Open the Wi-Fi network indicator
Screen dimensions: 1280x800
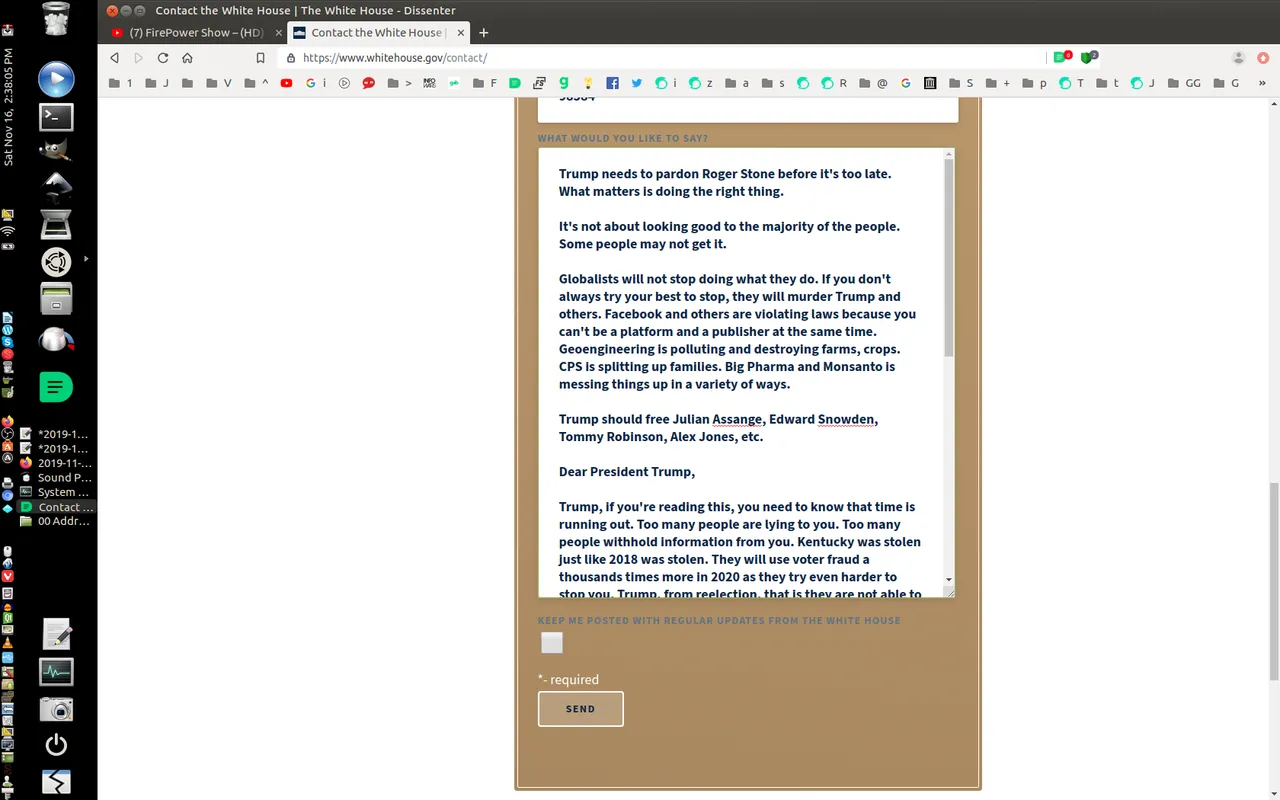(8, 232)
